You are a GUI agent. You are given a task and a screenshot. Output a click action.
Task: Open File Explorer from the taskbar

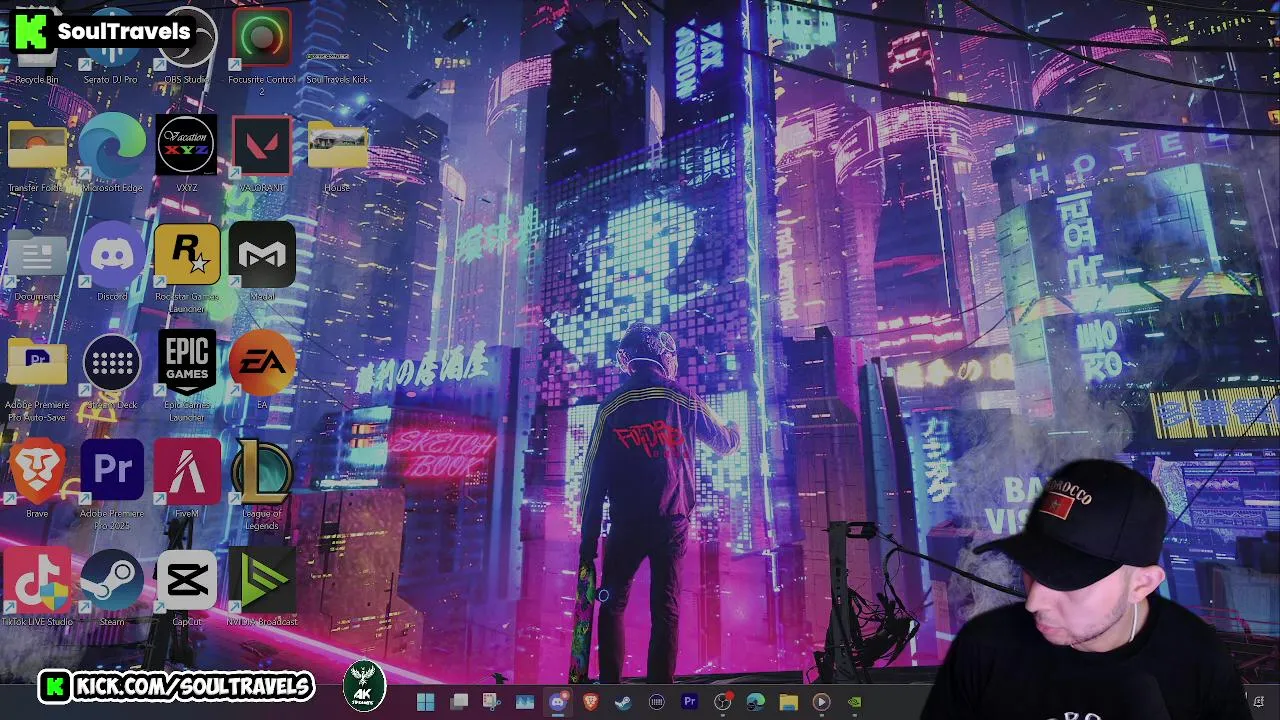(x=788, y=702)
